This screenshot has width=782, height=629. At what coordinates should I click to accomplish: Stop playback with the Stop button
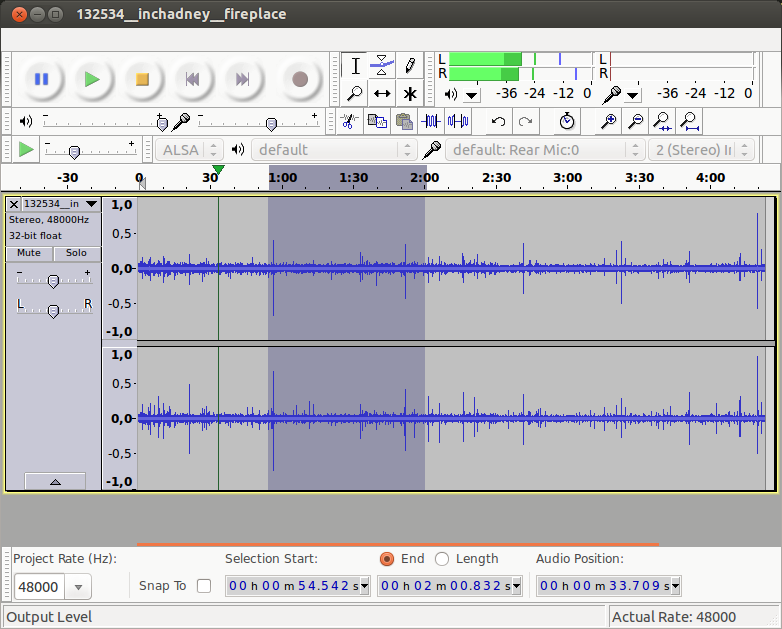142,79
